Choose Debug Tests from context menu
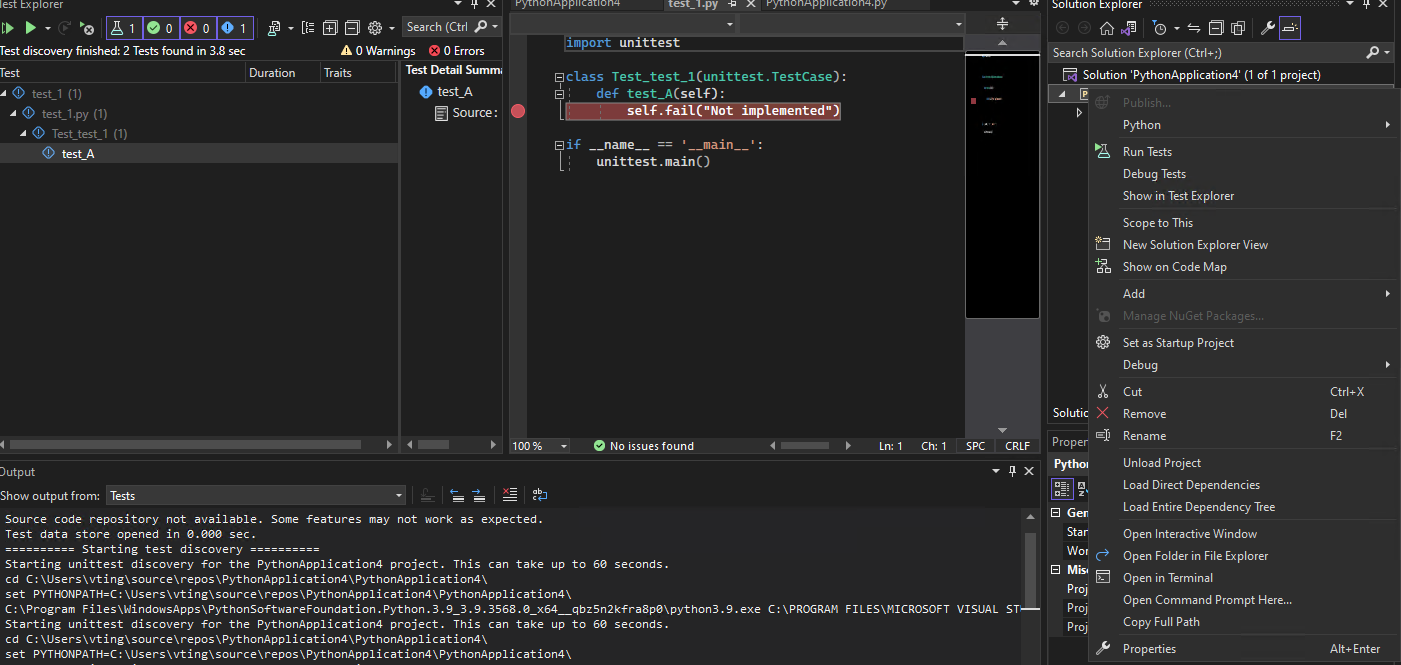Viewport: 1401px width, 665px height. pos(1244,174)
